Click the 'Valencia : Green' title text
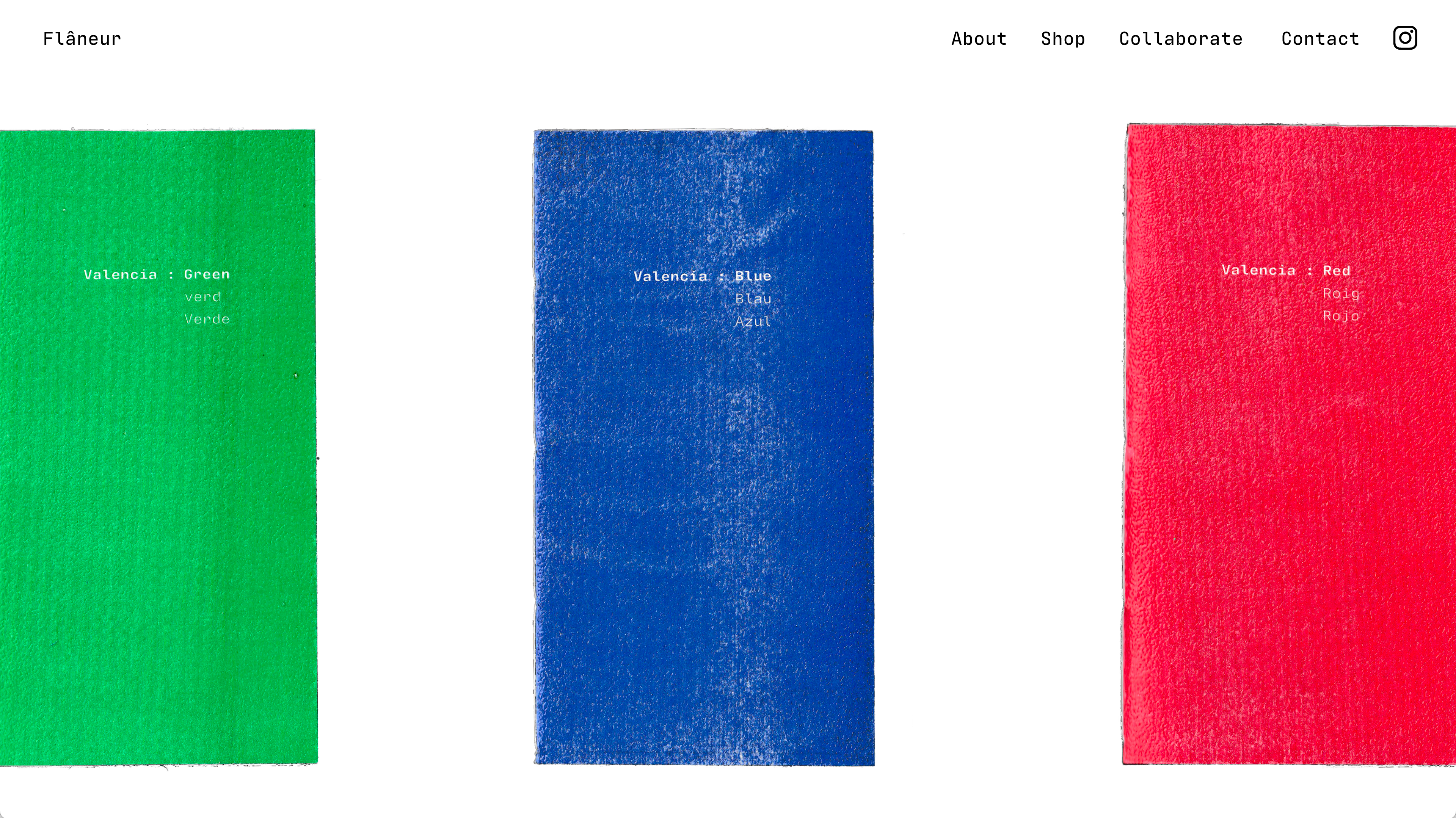 [x=157, y=274]
